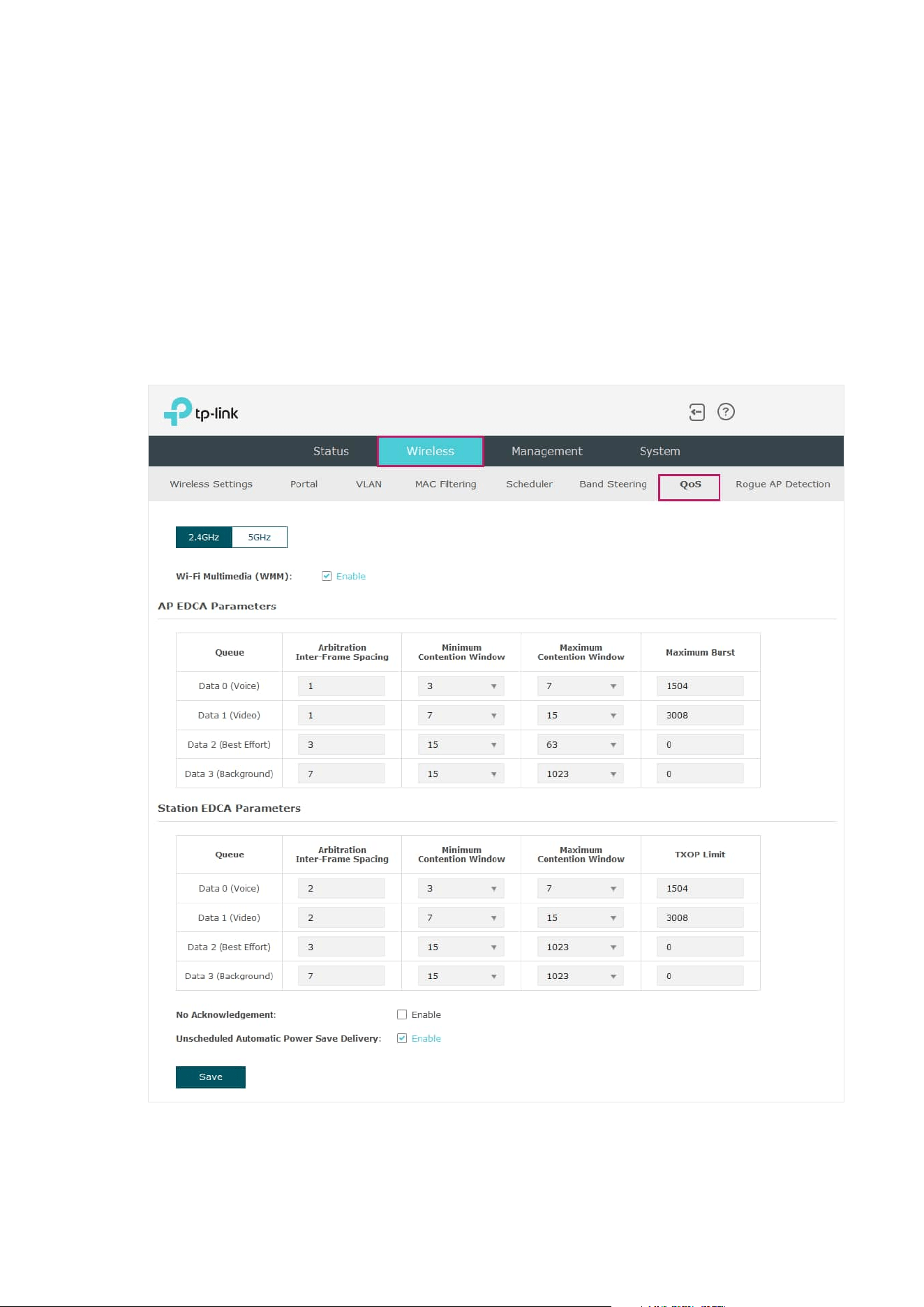Open Rogue AP Detection tab
Screen dimensions: 924x1307
[782, 484]
